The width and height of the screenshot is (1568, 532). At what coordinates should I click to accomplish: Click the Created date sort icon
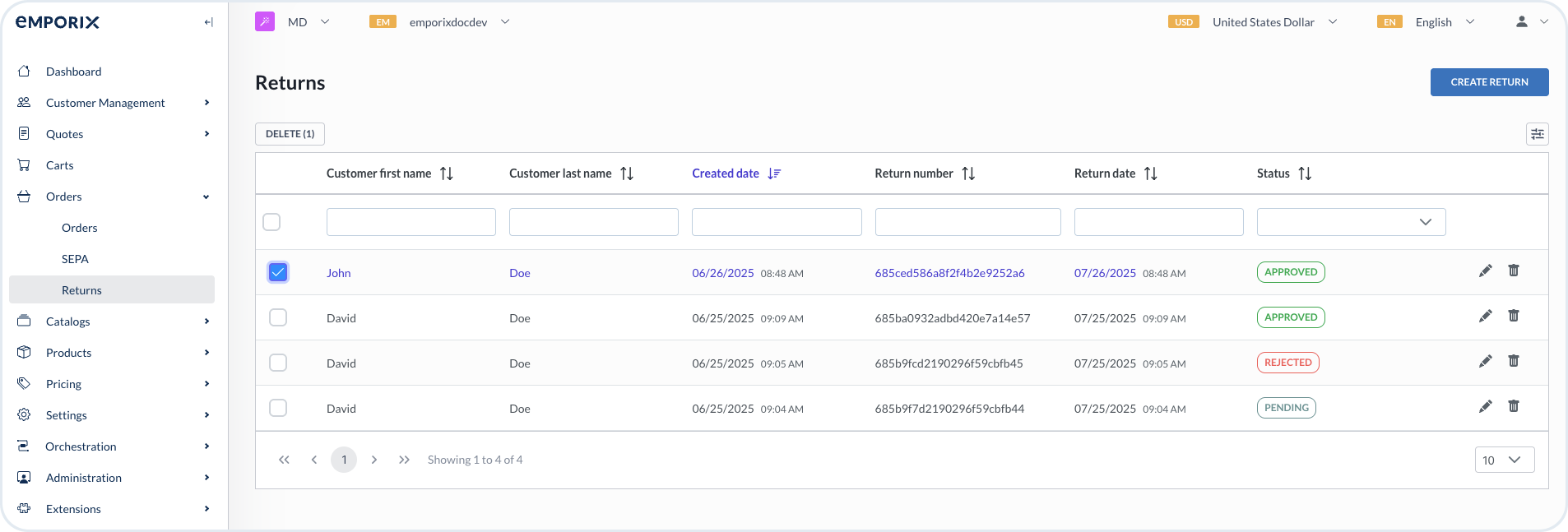click(x=774, y=173)
